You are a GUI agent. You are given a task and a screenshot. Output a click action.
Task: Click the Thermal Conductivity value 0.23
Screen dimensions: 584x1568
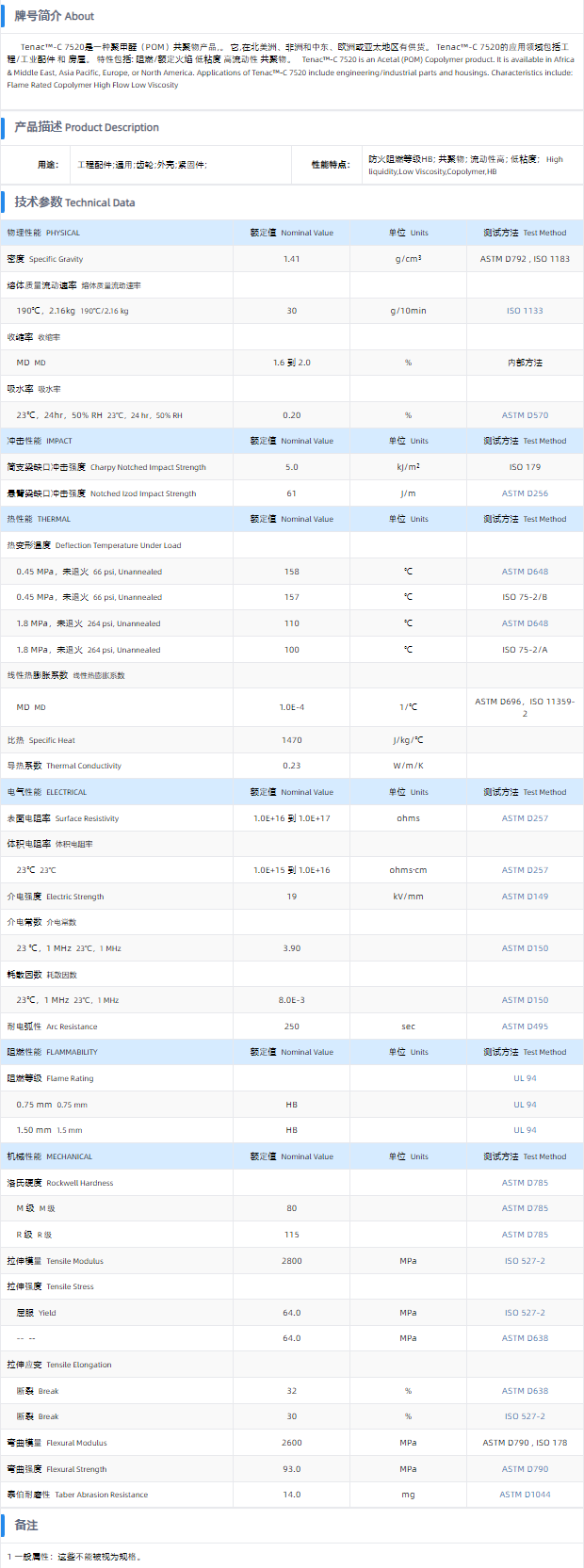click(x=292, y=766)
